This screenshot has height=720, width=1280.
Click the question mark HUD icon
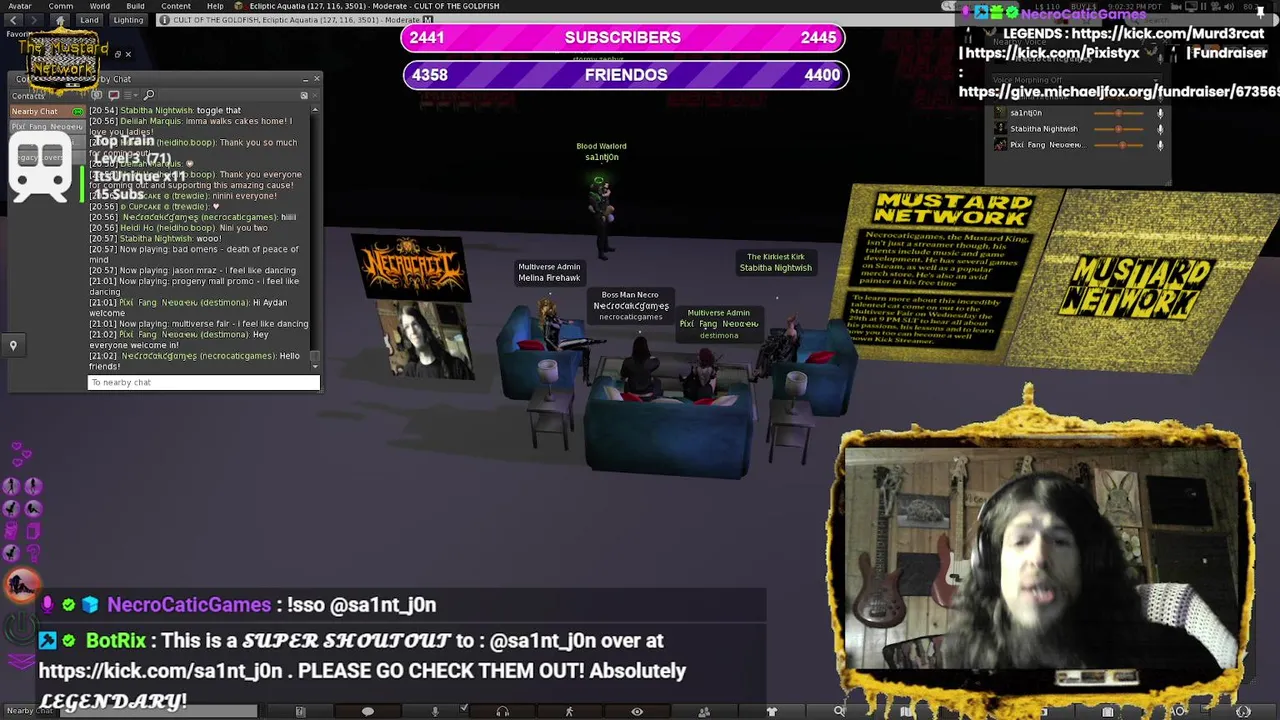coord(34,553)
